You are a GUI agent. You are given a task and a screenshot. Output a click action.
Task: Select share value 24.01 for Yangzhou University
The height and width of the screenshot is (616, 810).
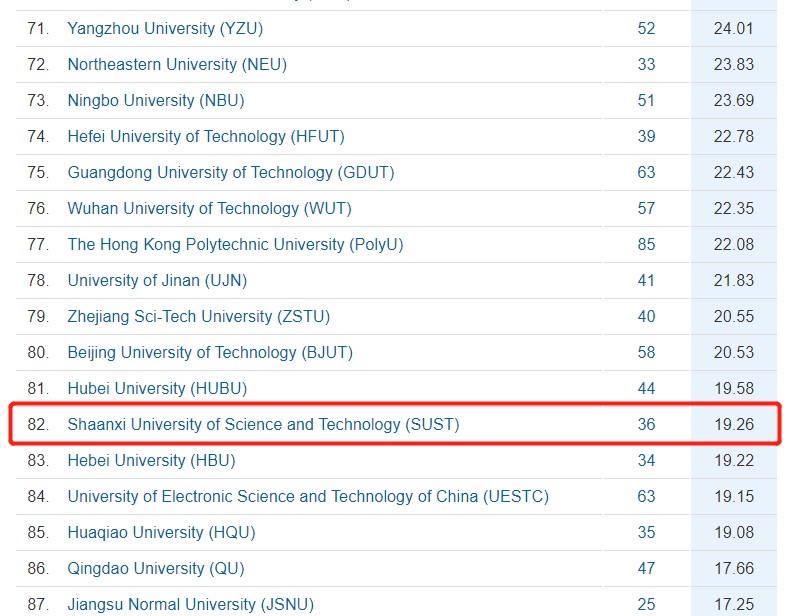734,28
